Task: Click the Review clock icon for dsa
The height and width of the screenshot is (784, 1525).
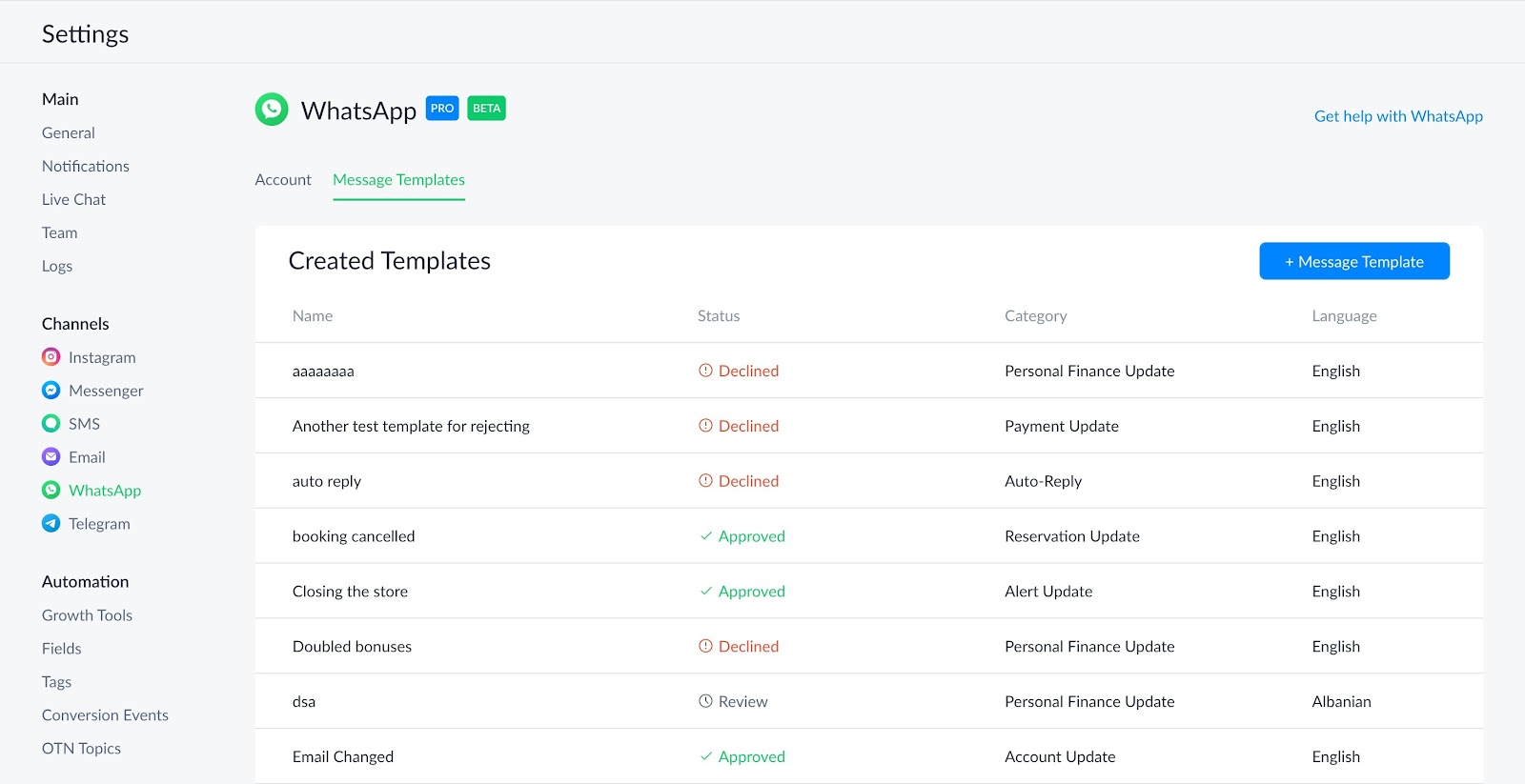Action: (705, 701)
